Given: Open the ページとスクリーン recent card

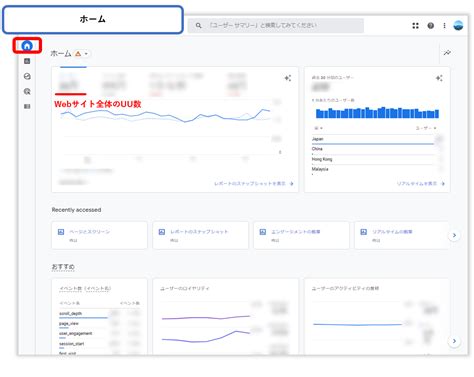Looking at the screenshot, I should tap(99, 235).
